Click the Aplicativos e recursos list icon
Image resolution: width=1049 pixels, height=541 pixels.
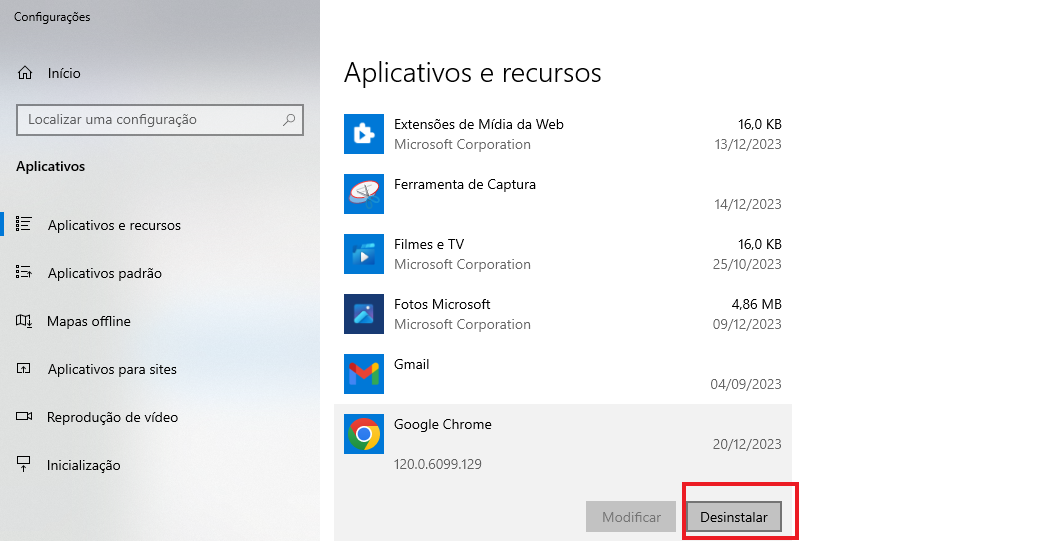pyautogui.click(x=24, y=224)
